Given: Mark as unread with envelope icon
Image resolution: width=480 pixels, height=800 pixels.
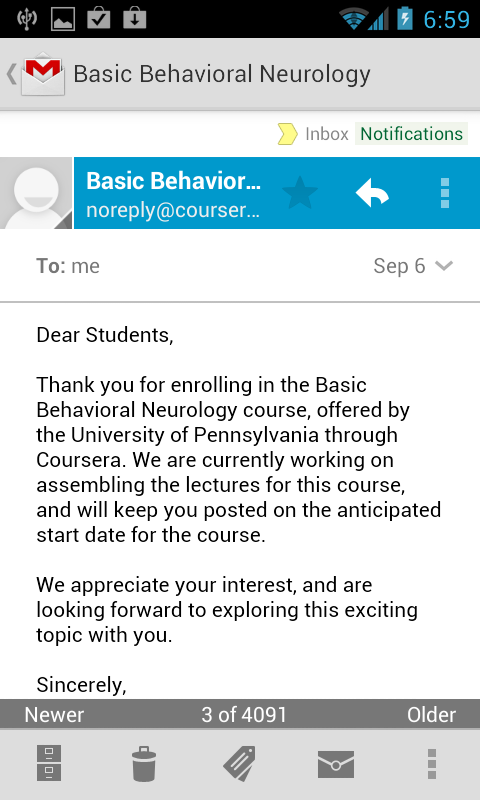Looking at the screenshot, I should (x=336, y=764).
